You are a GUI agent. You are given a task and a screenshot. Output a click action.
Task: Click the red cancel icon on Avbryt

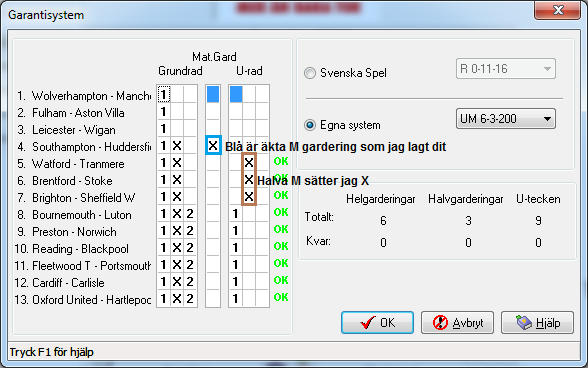pyautogui.click(x=440, y=323)
